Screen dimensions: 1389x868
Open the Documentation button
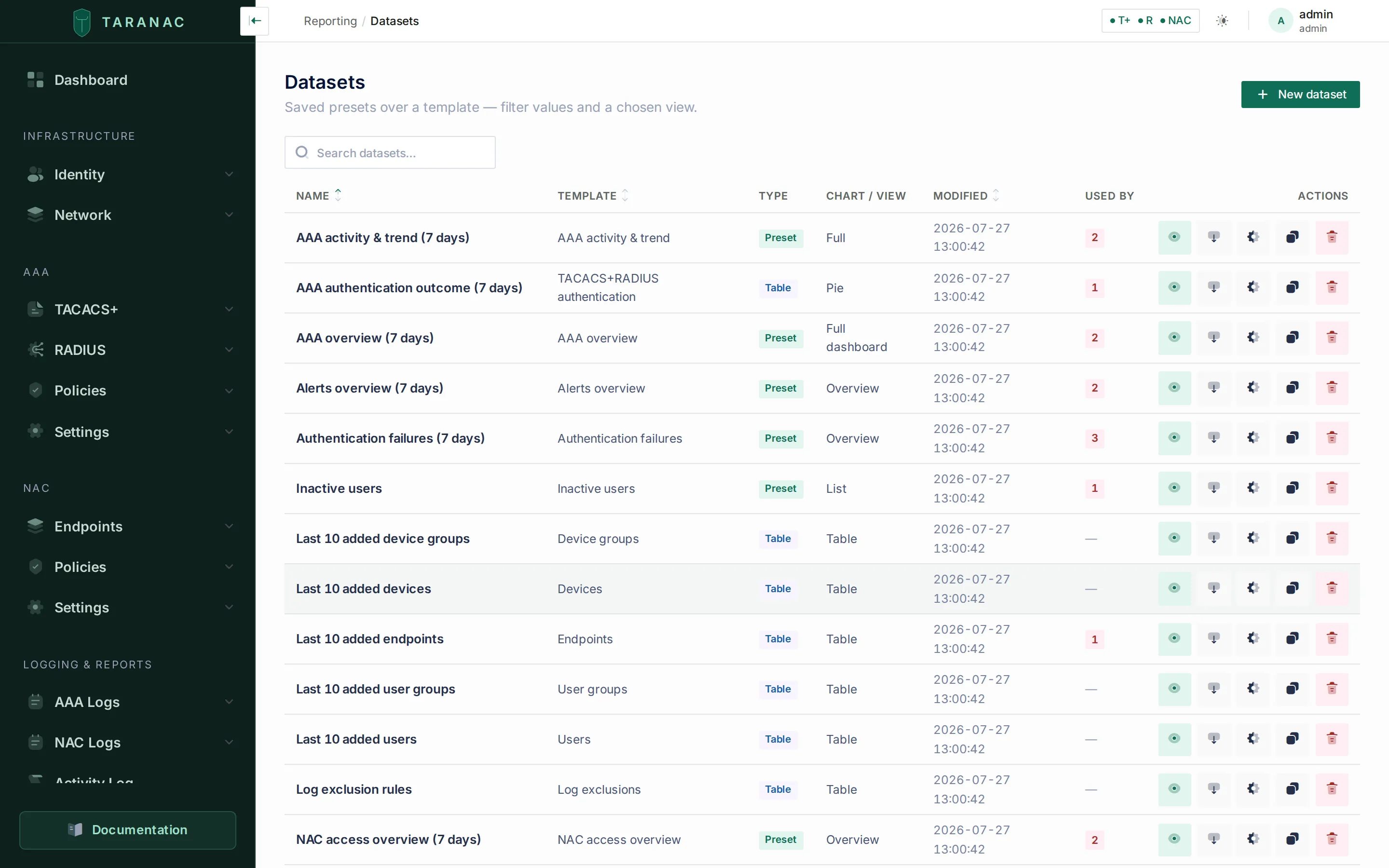[x=127, y=829]
